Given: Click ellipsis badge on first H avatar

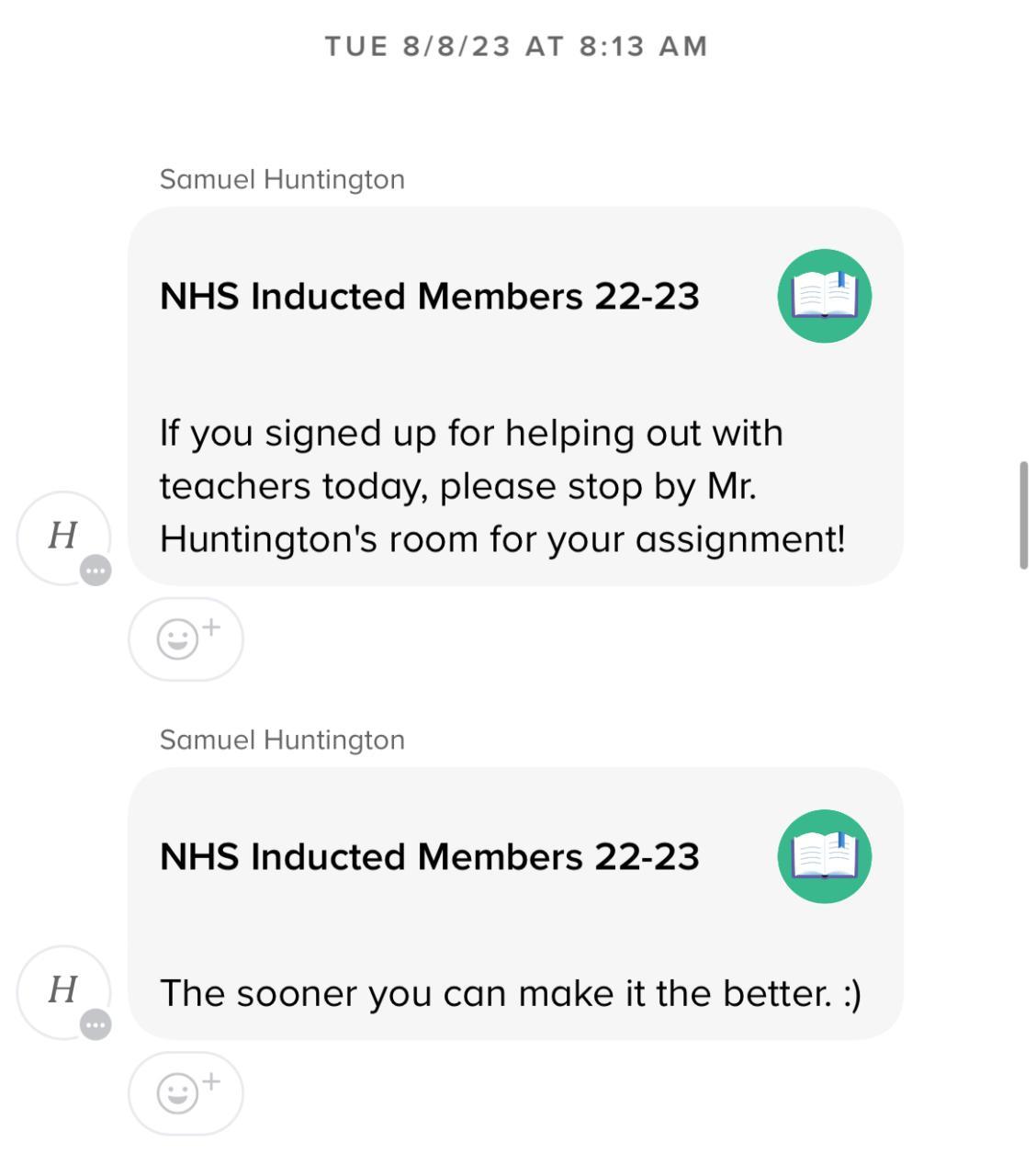Looking at the screenshot, I should pyautogui.click(x=96, y=571).
